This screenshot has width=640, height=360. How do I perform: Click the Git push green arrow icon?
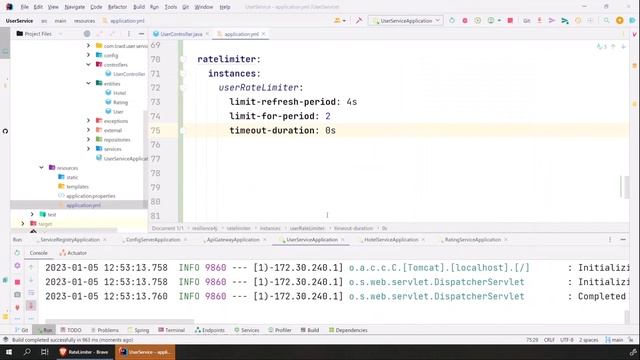pyautogui.click(x=565, y=20)
